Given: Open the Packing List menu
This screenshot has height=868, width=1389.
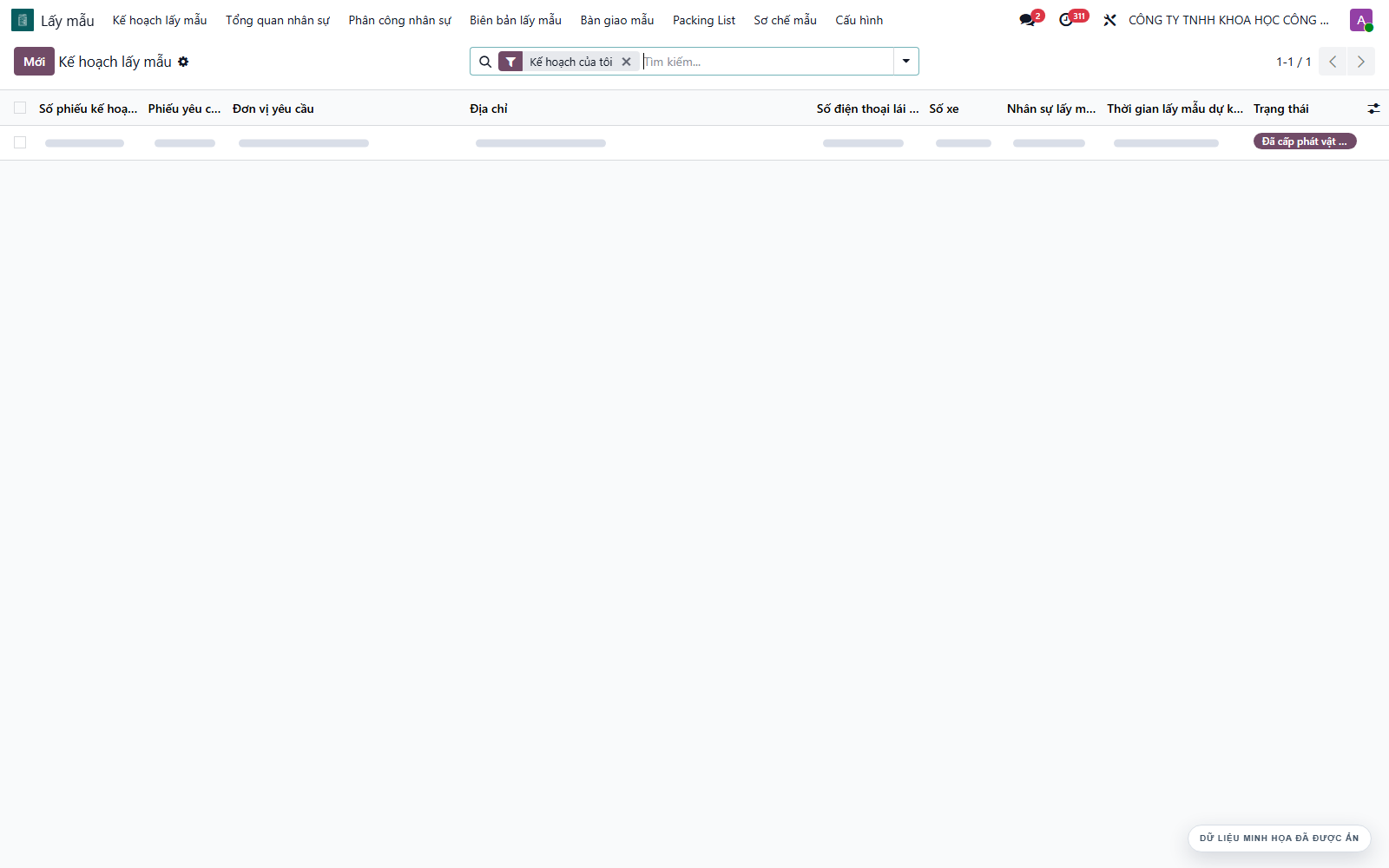Looking at the screenshot, I should 704,20.
